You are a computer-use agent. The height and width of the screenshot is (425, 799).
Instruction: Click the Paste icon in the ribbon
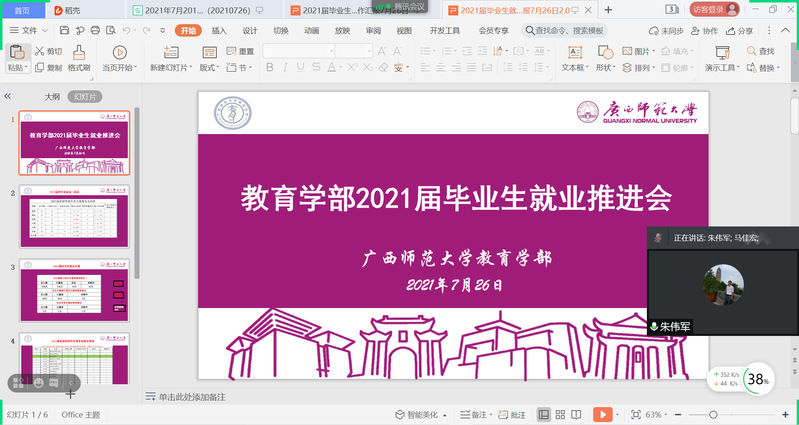(x=16, y=52)
